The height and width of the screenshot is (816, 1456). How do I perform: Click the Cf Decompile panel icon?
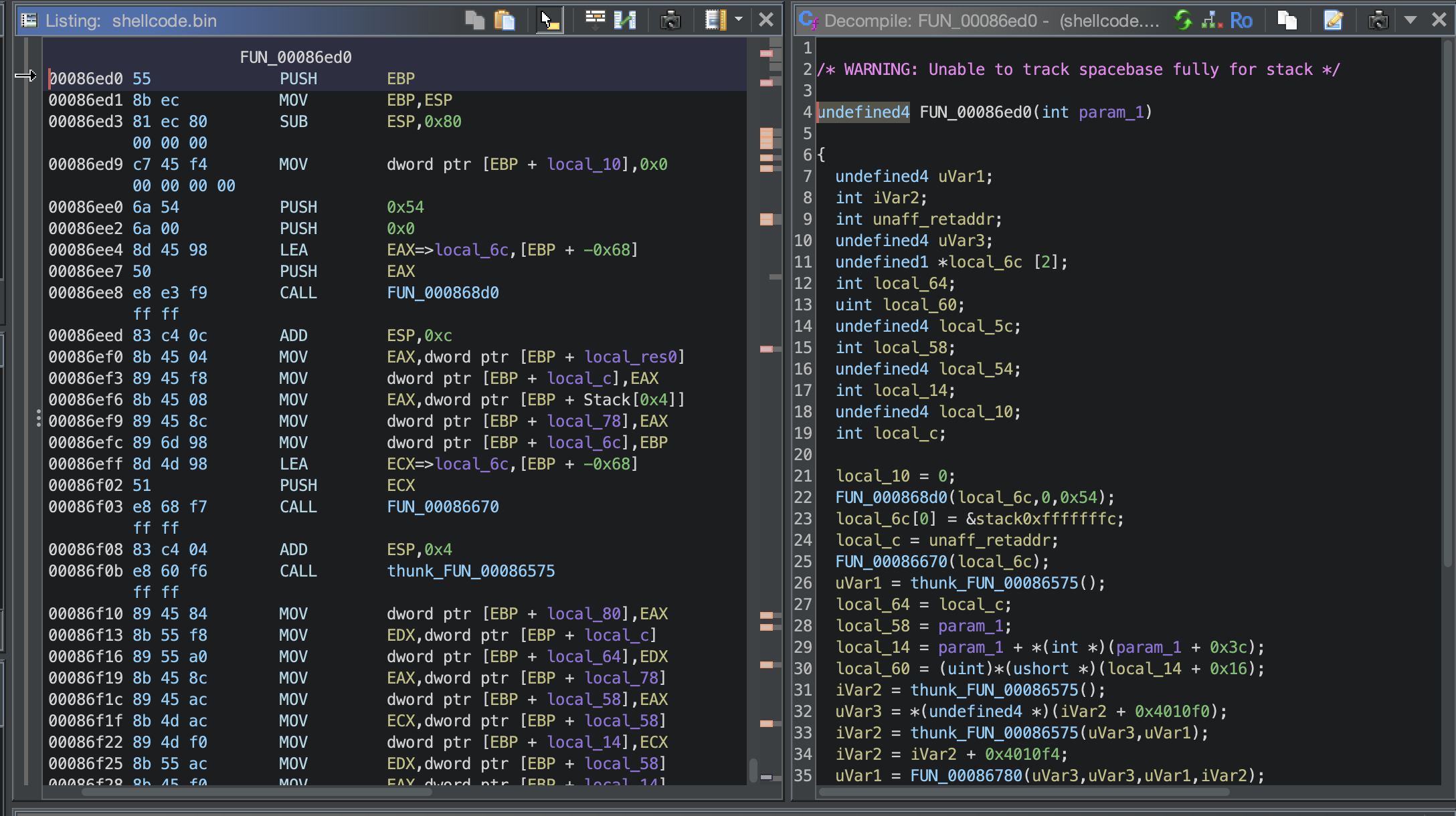pos(808,21)
